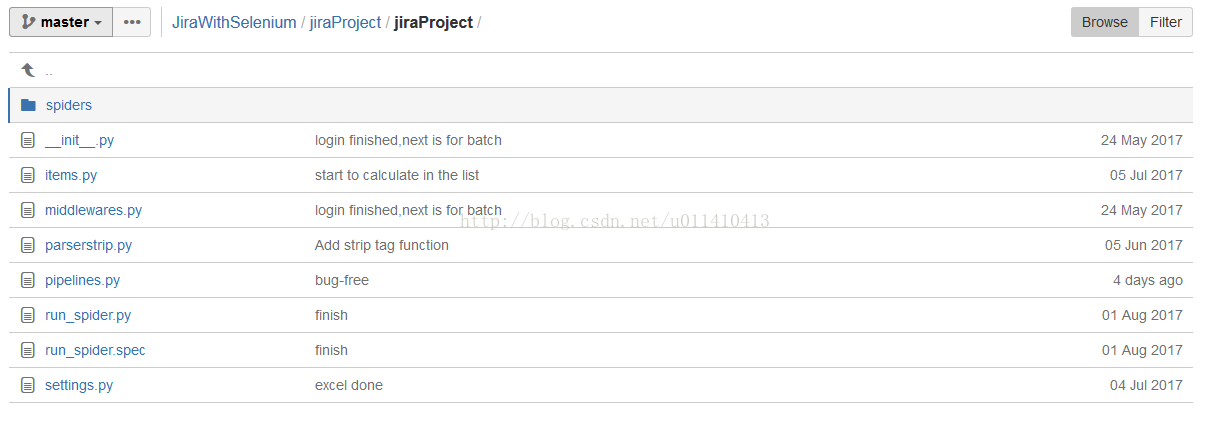
Task: Open the parserstrip.py file
Action: point(89,245)
